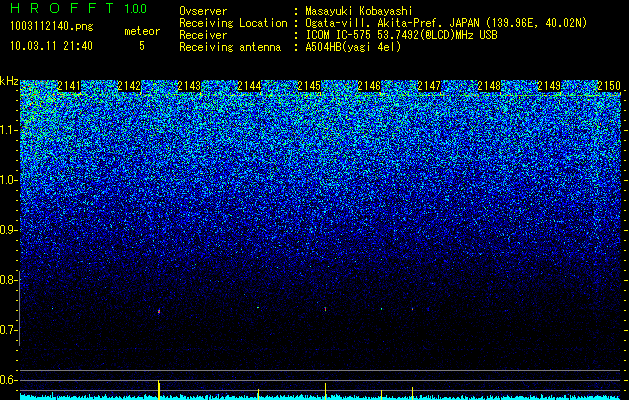Click the tallest yellow intensity spike after 2142
Viewport: 629px width, 400px height.
click(159, 390)
